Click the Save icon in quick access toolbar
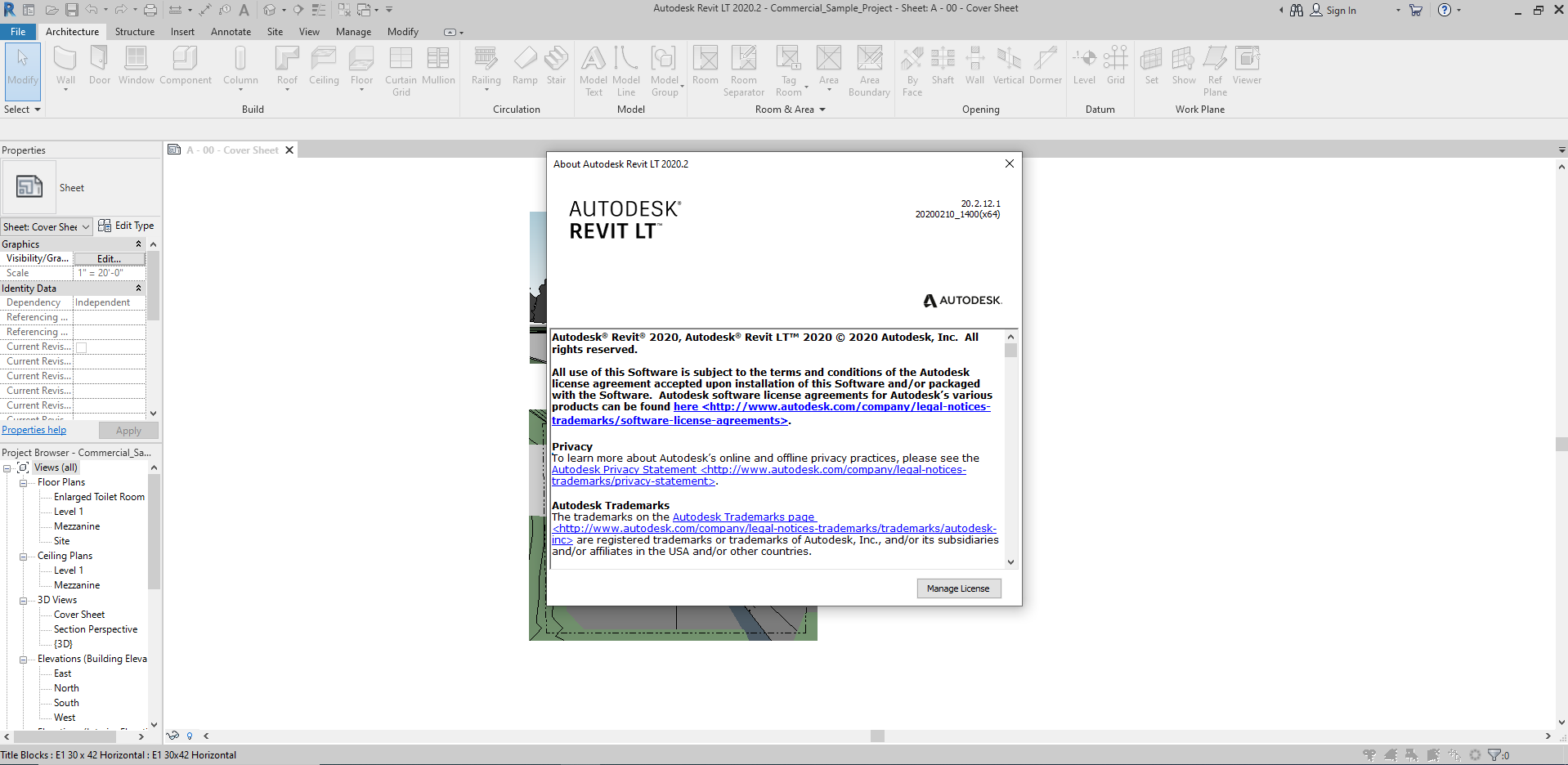This screenshot has height=765, width=1568. [x=72, y=10]
